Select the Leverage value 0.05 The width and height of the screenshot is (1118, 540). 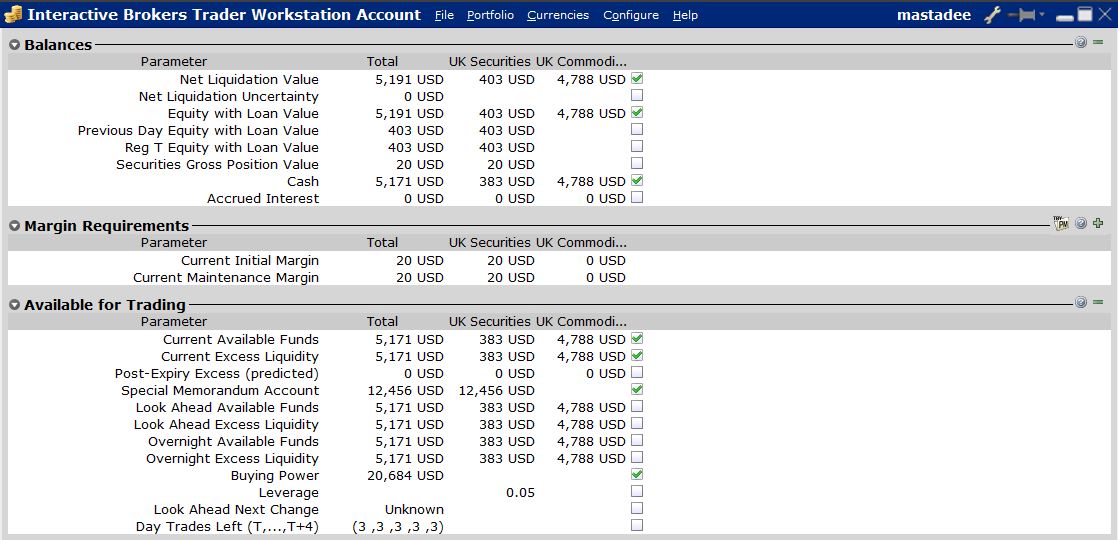(520, 493)
